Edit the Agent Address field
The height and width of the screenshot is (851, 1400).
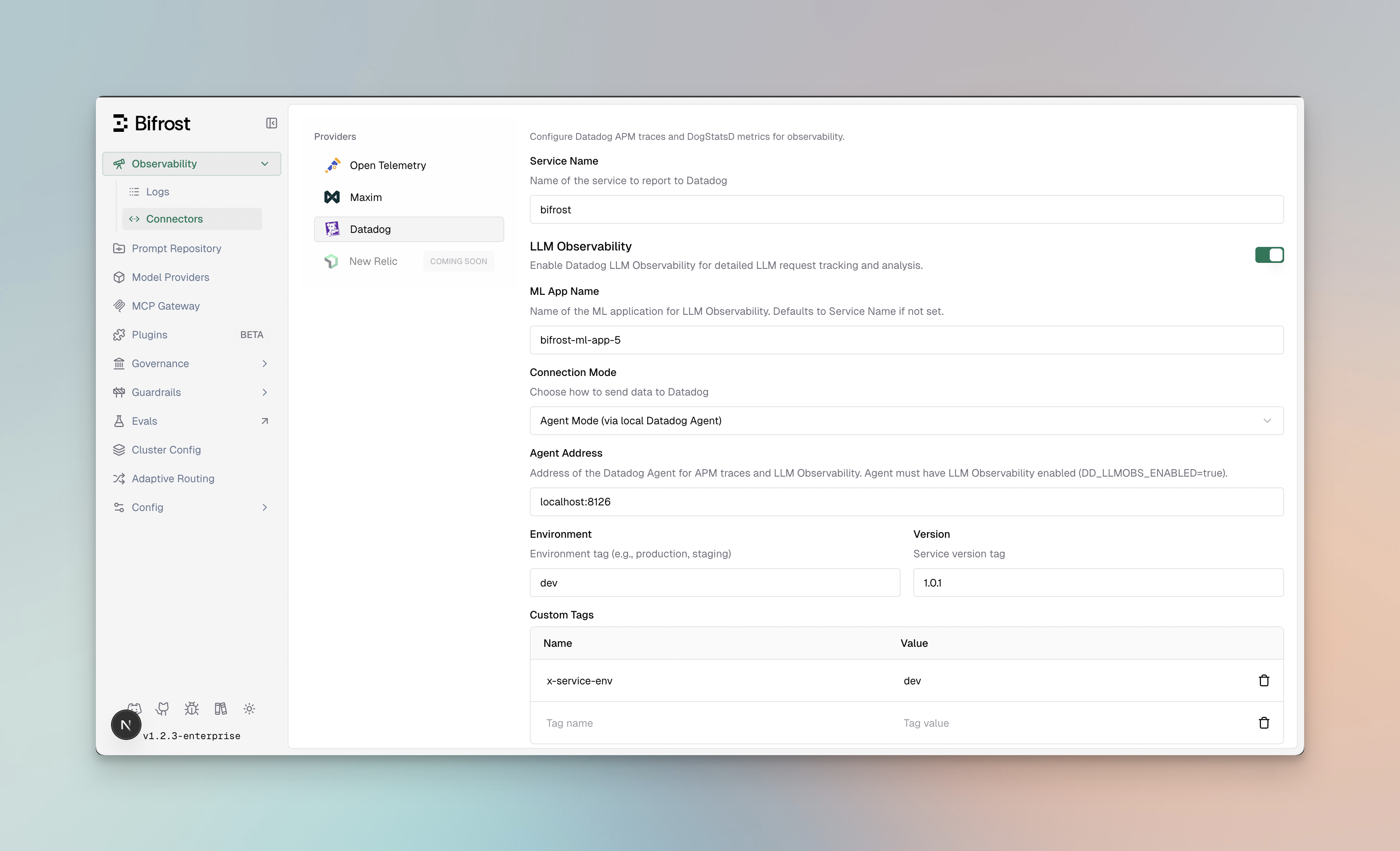906,502
